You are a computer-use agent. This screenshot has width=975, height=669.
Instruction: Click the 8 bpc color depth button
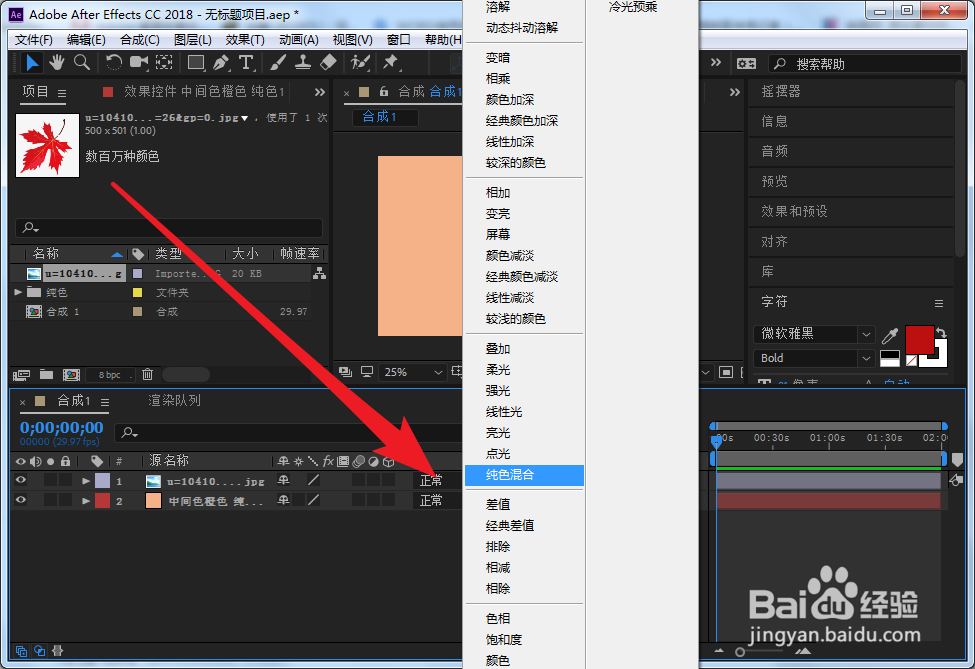110,375
